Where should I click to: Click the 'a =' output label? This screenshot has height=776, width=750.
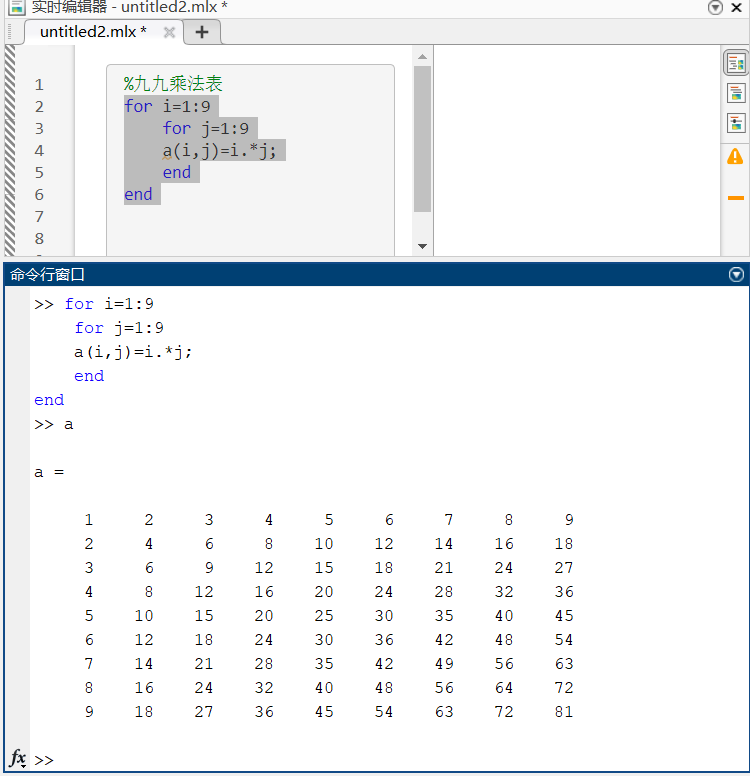click(49, 472)
